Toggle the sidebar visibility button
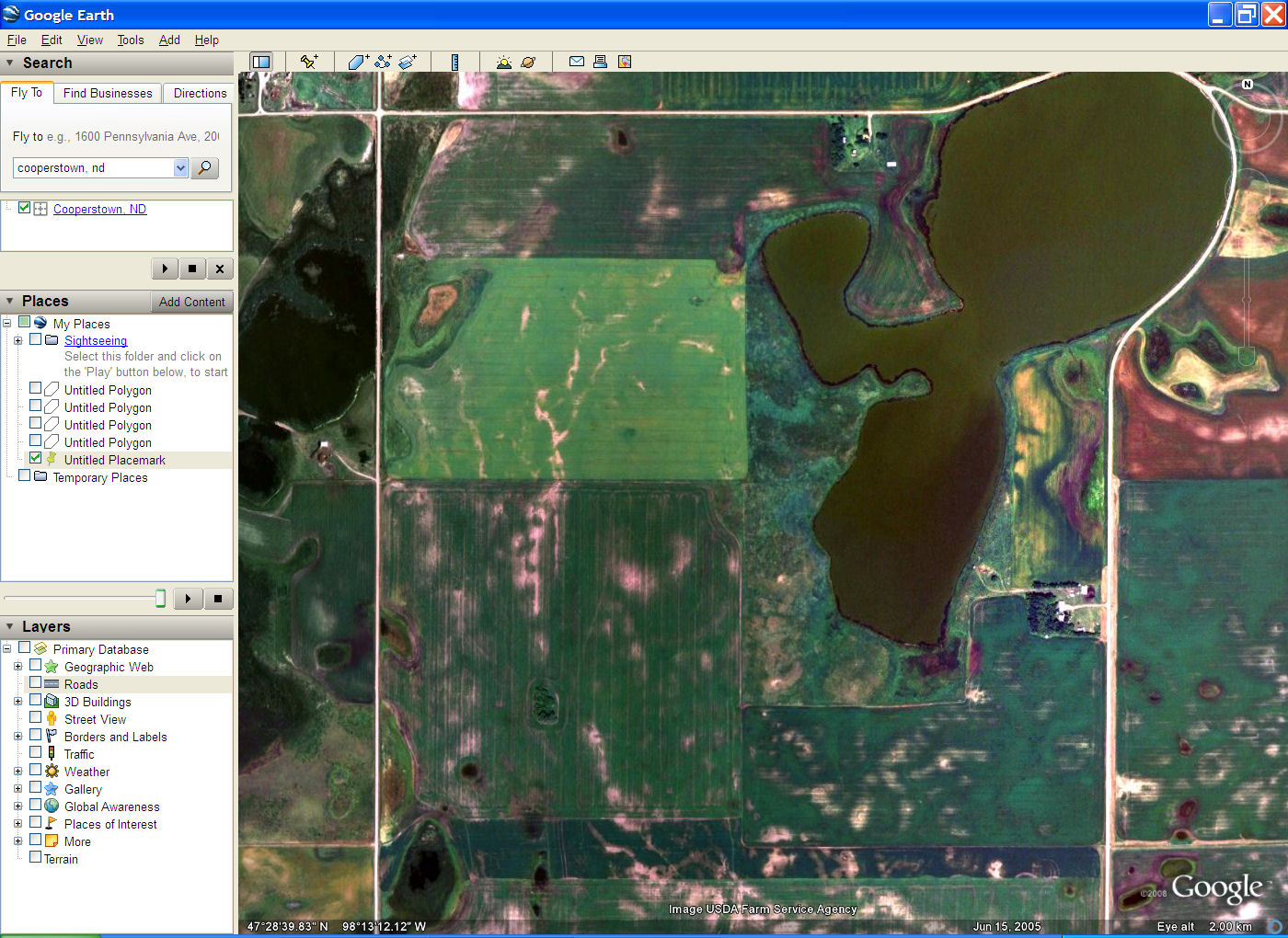This screenshot has height=938, width=1288. pos(261,62)
